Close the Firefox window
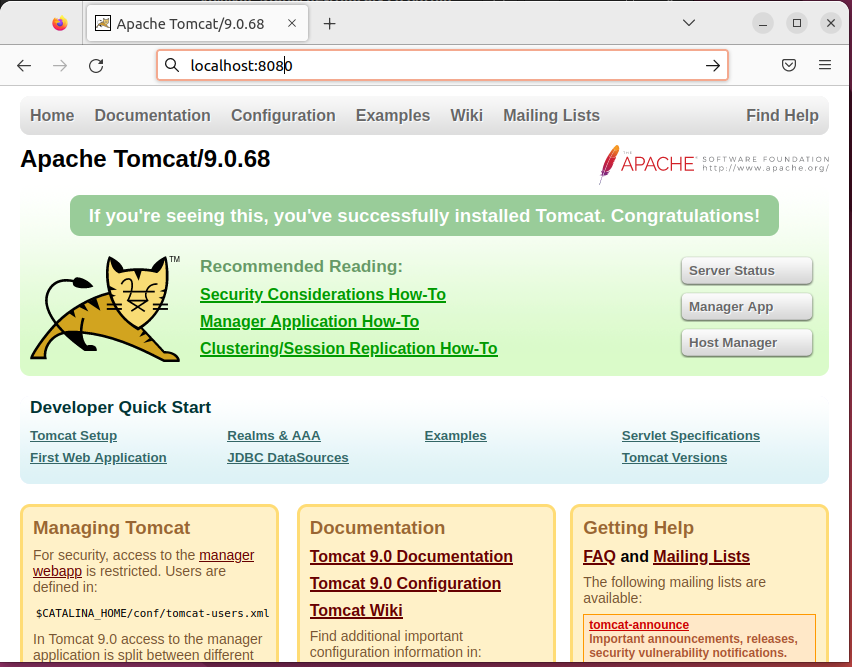The height and width of the screenshot is (667, 852). [830, 23]
